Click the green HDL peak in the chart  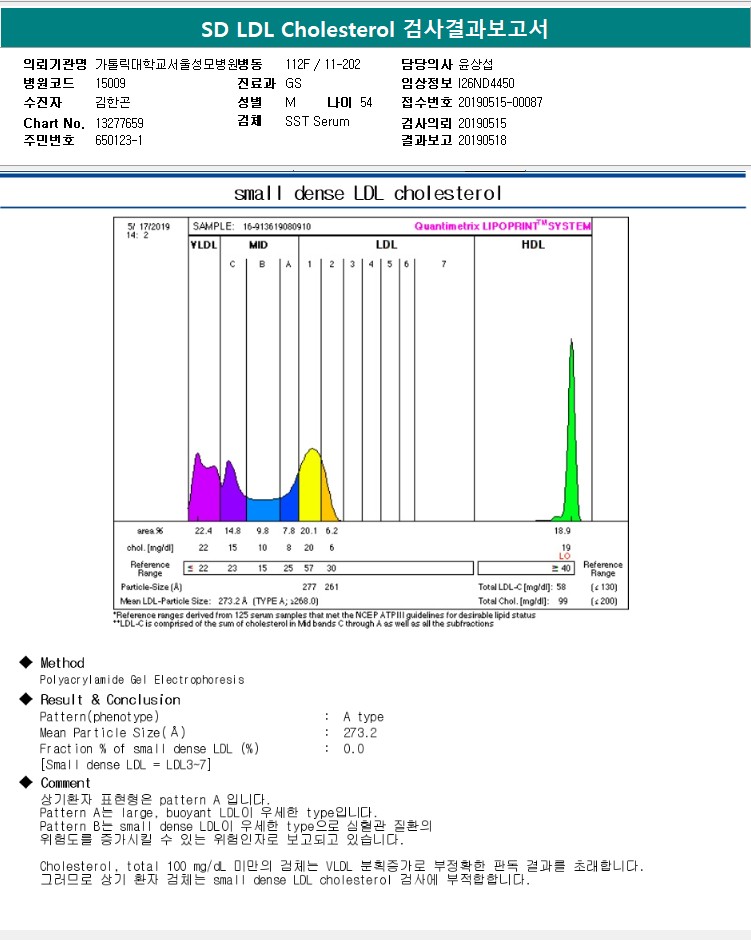572,444
